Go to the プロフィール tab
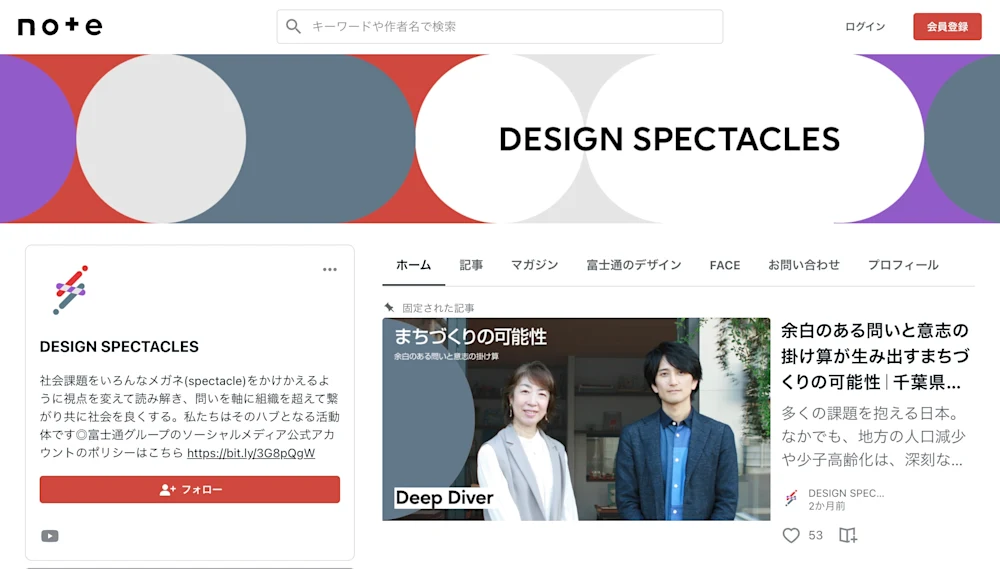This screenshot has width=1000, height=569. [x=903, y=265]
